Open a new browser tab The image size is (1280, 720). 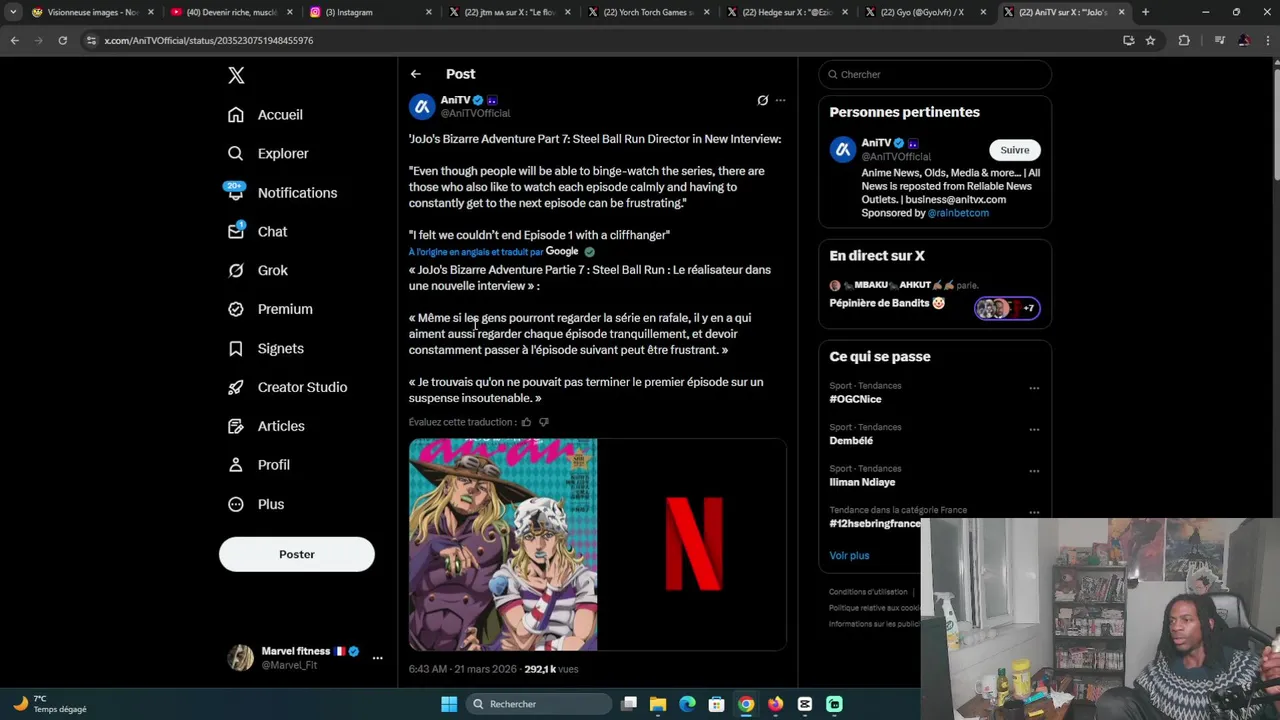click(1145, 12)
